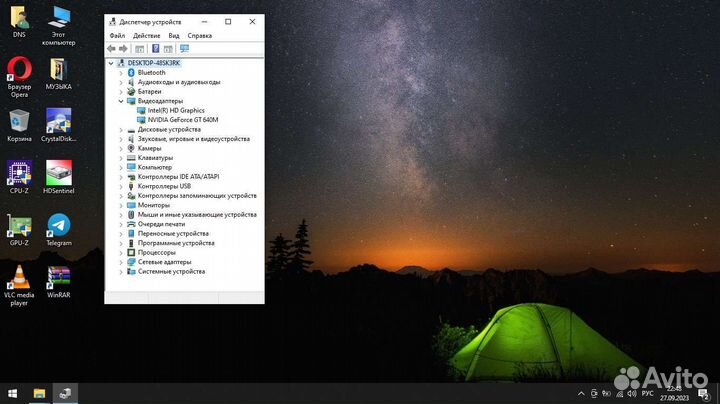The width and height of the screenshot is (720, 404).
Task: Launch VLC media player from desktop
Action: coord(19,279)
